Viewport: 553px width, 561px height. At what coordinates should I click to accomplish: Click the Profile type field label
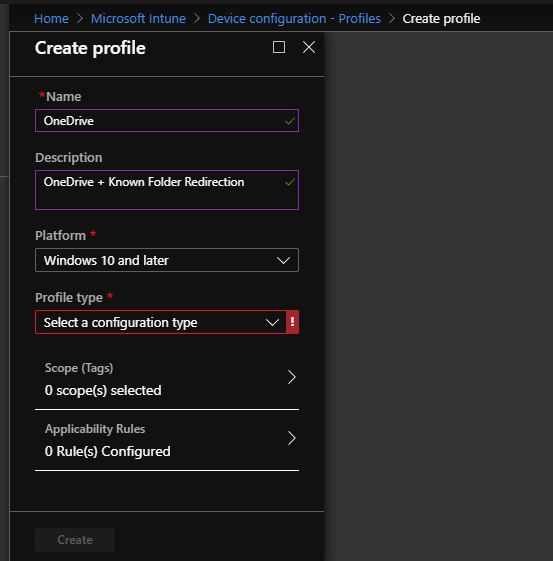pyautogui.click(x=69, y=297)
